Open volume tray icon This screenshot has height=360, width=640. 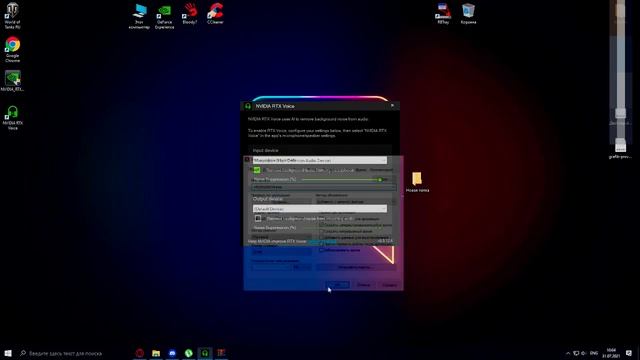point(584,353)
